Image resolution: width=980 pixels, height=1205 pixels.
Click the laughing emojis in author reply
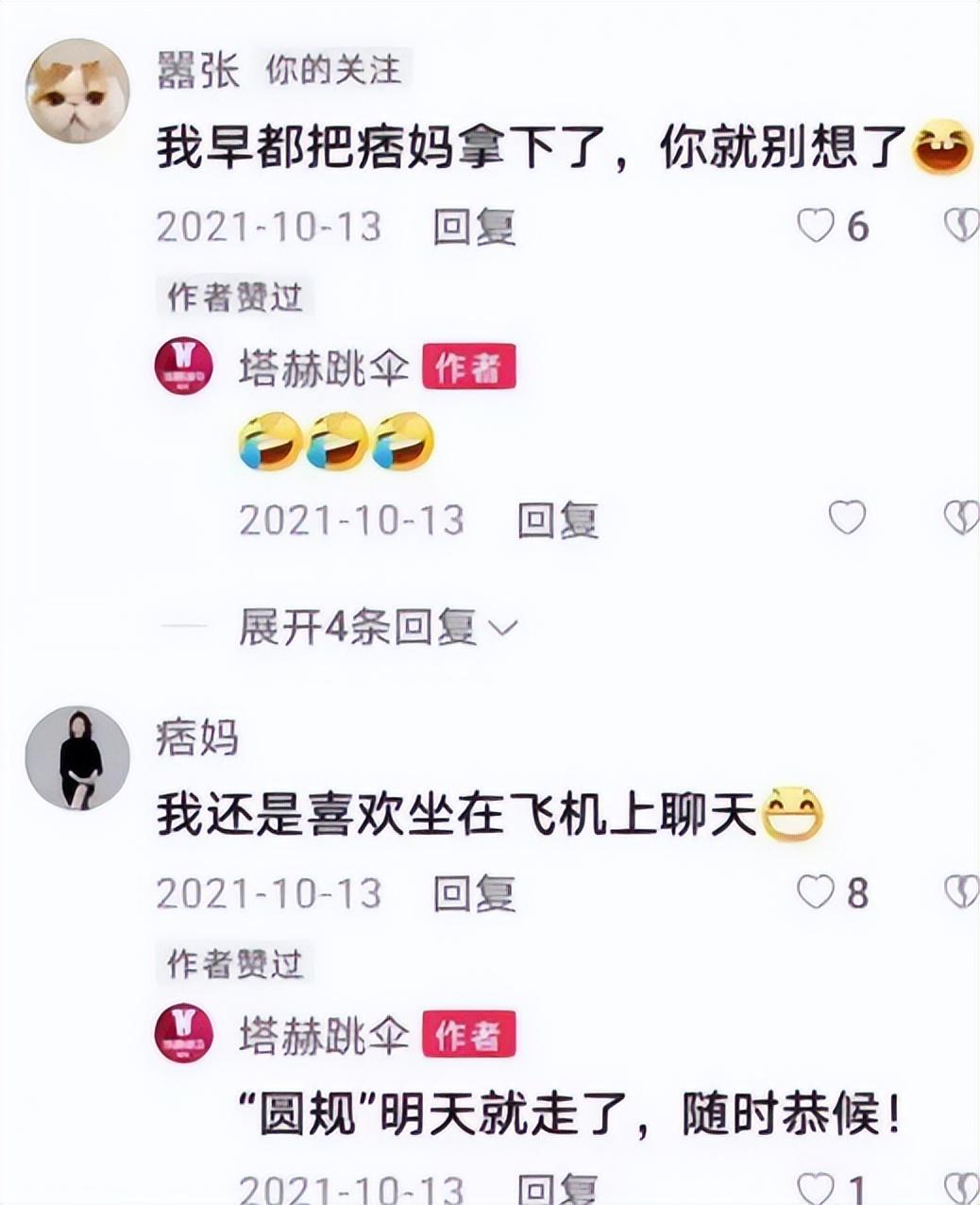pos(337,441)
